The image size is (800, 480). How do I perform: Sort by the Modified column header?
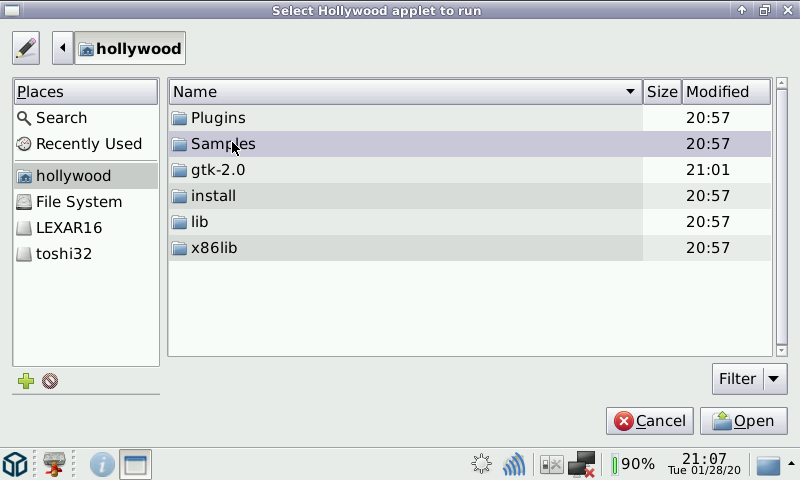click(726, 92)
